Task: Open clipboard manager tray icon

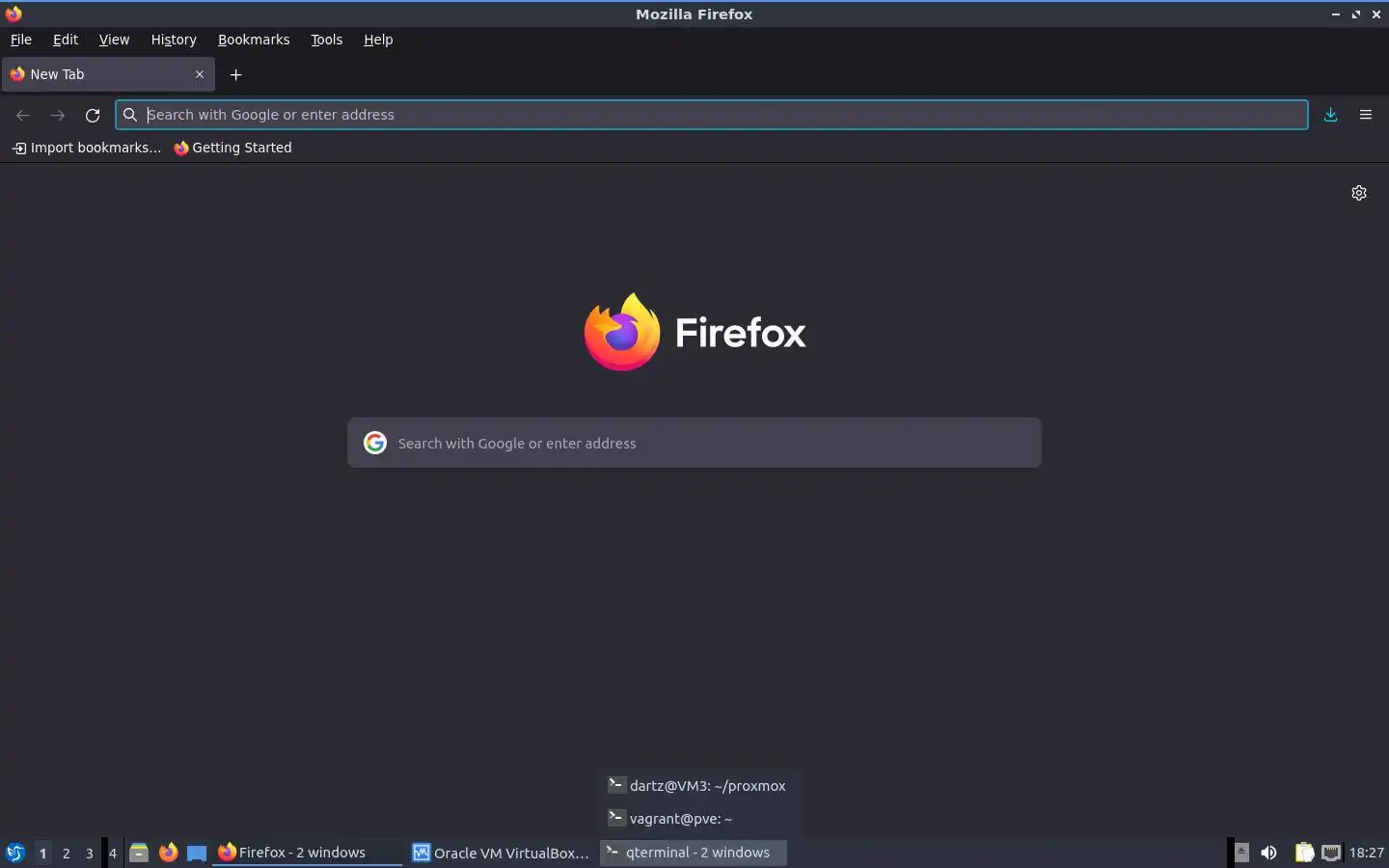Action: click(x=1304, y=853)
